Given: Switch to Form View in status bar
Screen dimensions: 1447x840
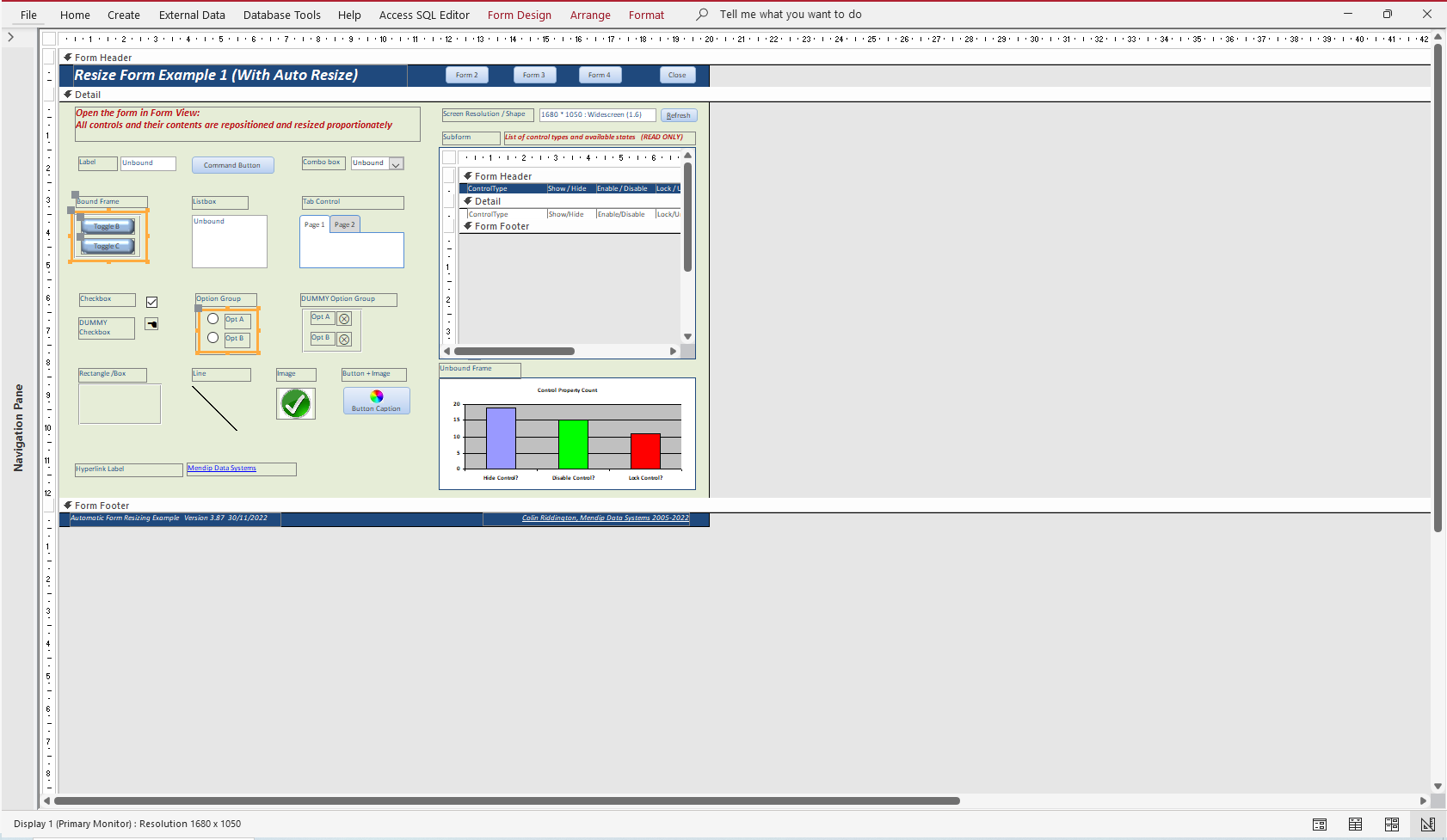Looking at the screenshot, I should tap(1320, 825).
